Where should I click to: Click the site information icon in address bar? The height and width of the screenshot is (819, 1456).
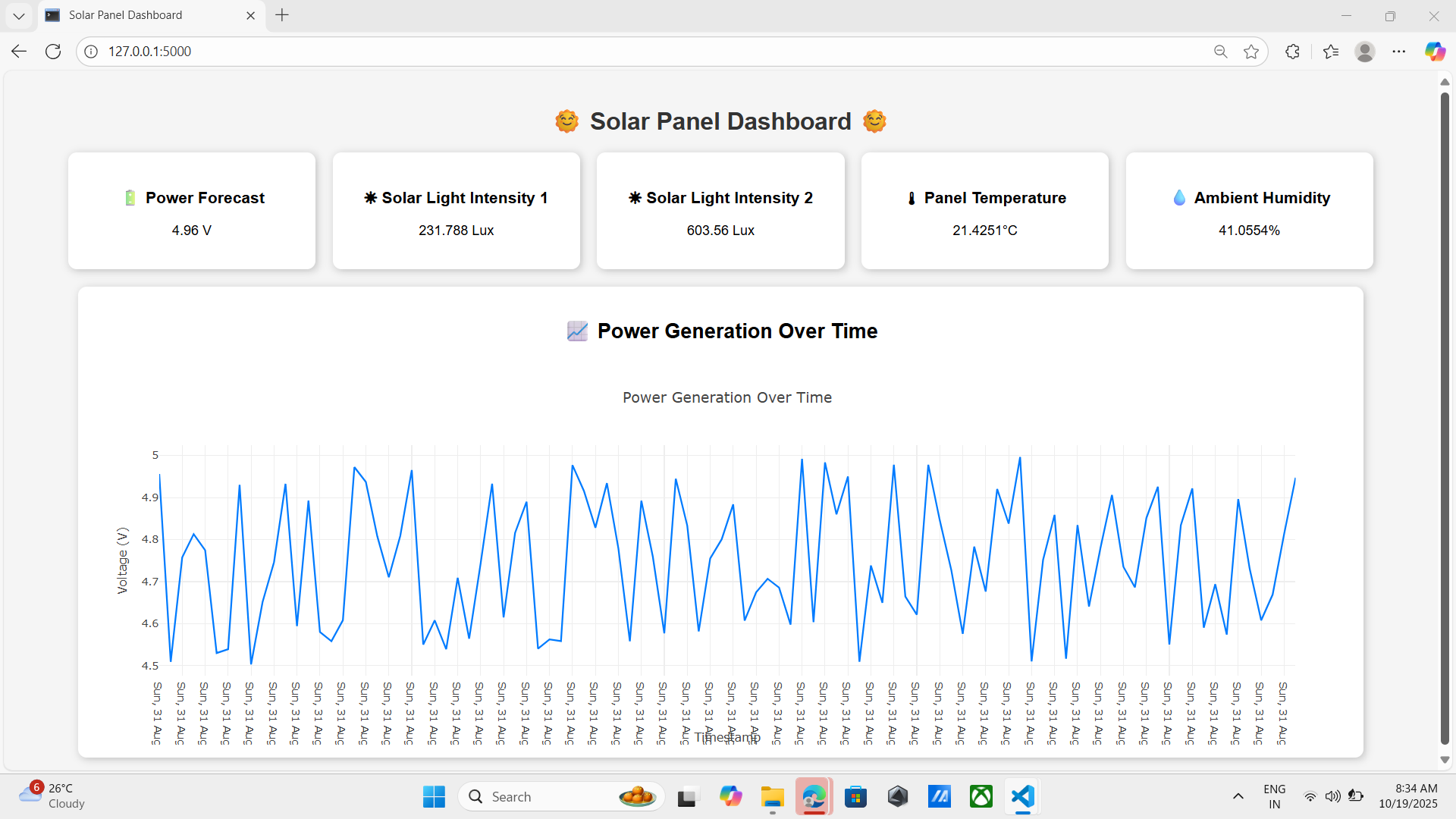click(x=90, y=51)
